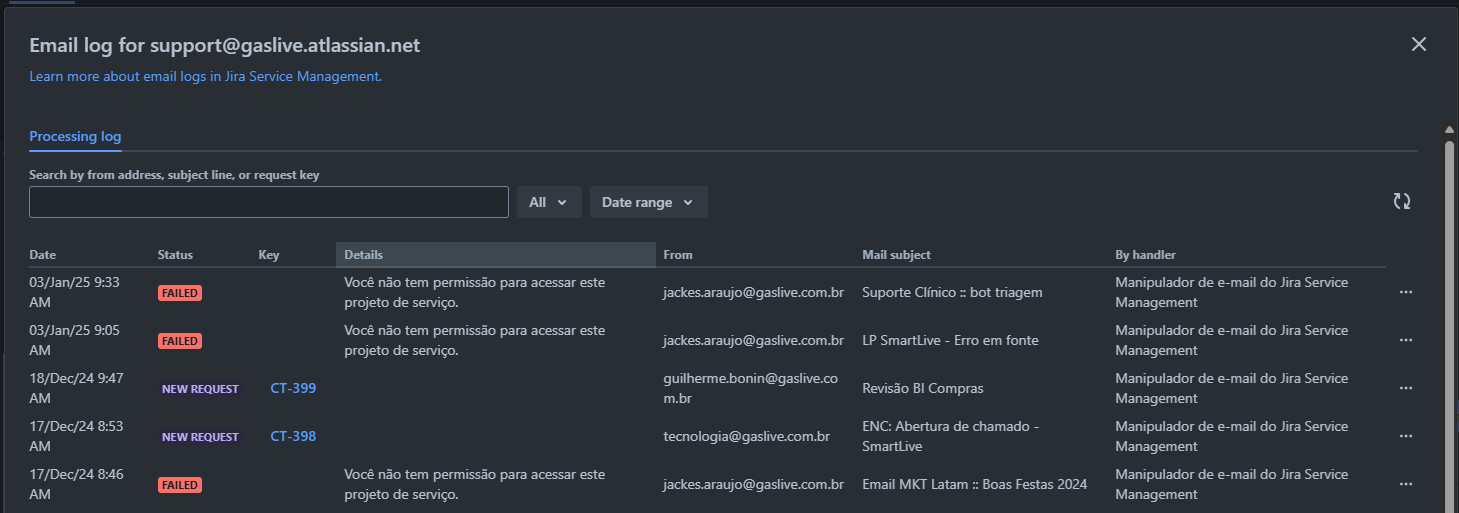
Task: Click the Mail subject column header
Action: [x=896, y=255]
